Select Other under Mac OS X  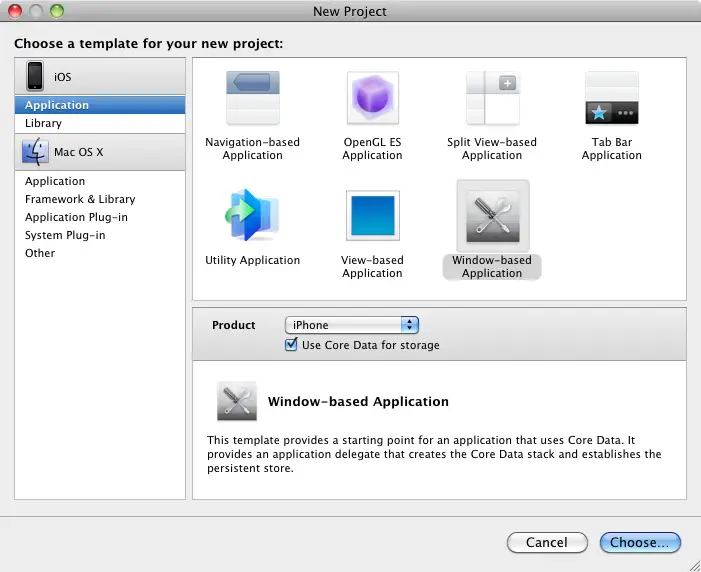(x=40, y=253)
